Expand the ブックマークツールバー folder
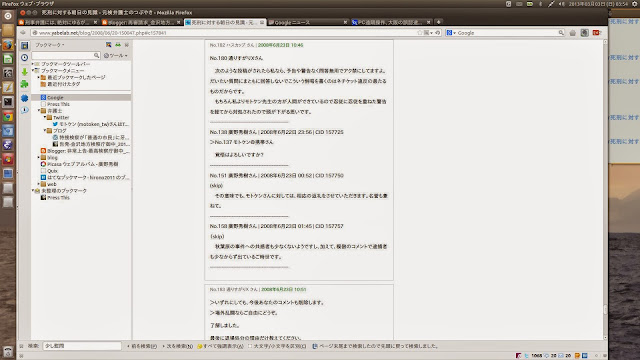 coord(33,64)
